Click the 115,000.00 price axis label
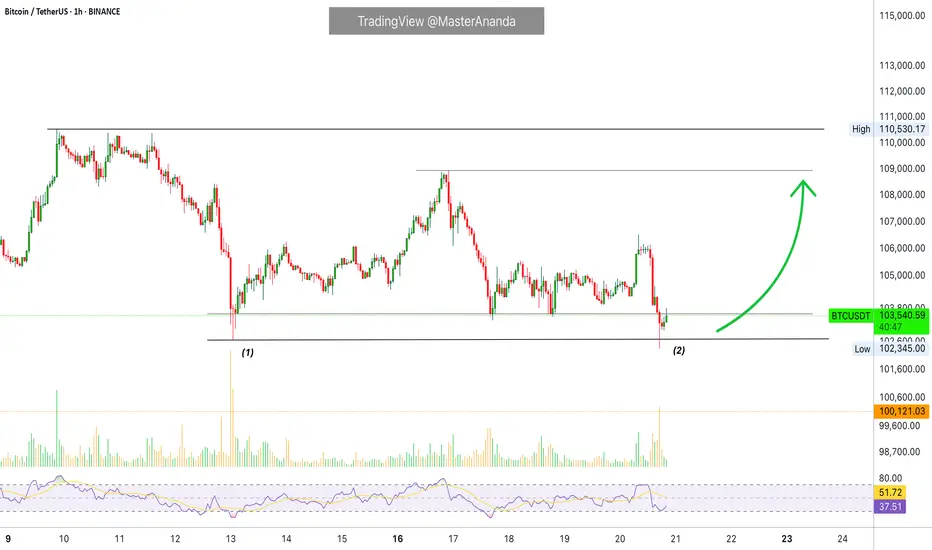The height and width of the screenshot is (550, 932). [902, 15]
